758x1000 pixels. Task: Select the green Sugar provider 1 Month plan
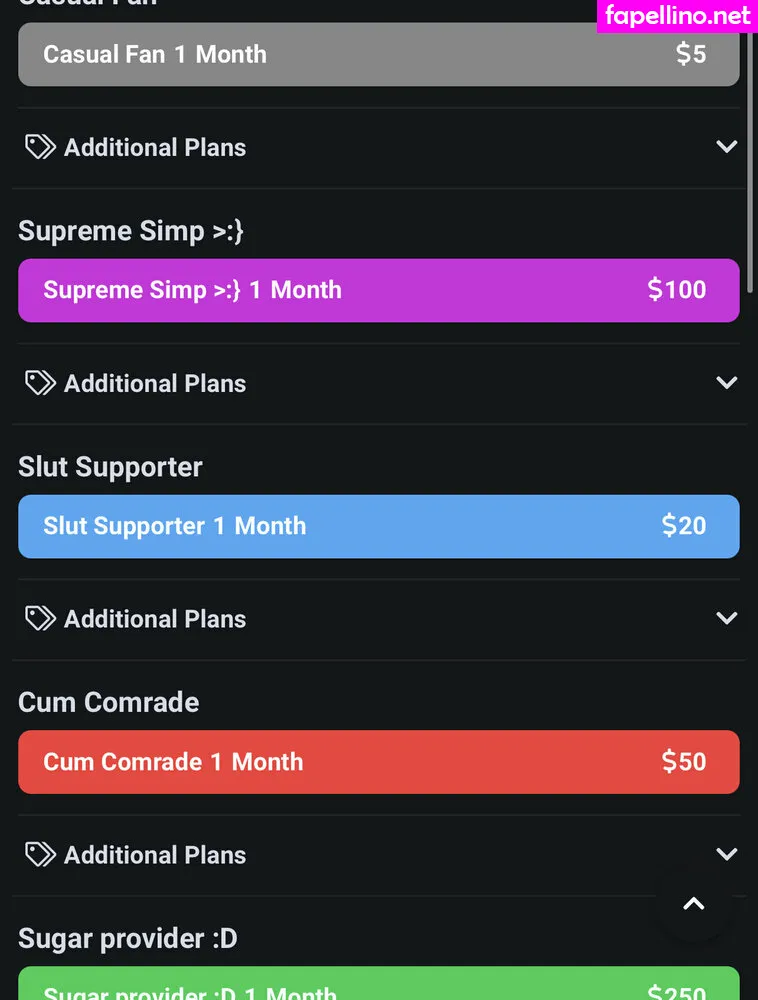[x=378, y=986]
